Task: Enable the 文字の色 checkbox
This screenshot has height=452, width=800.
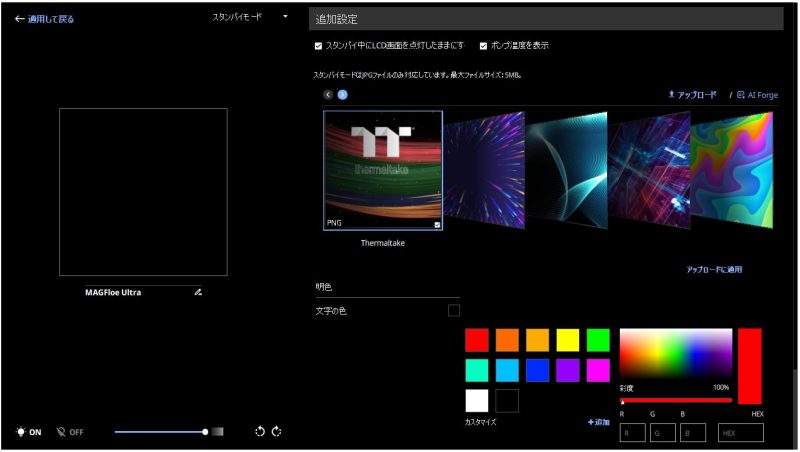Action: 454,311
